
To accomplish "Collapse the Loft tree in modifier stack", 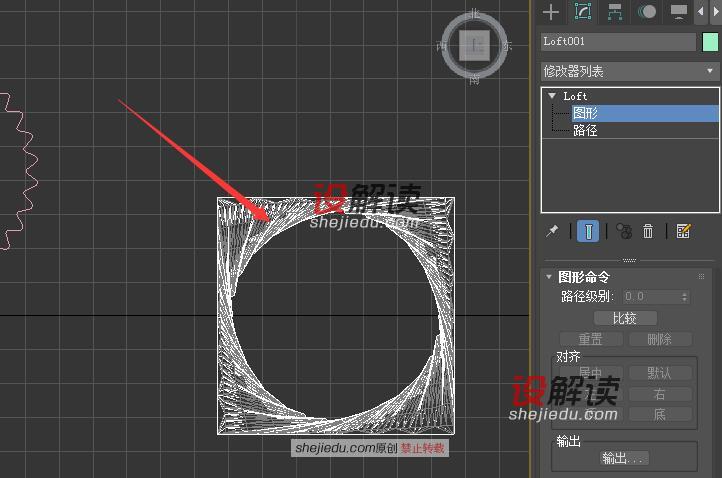I will [552, 96].
